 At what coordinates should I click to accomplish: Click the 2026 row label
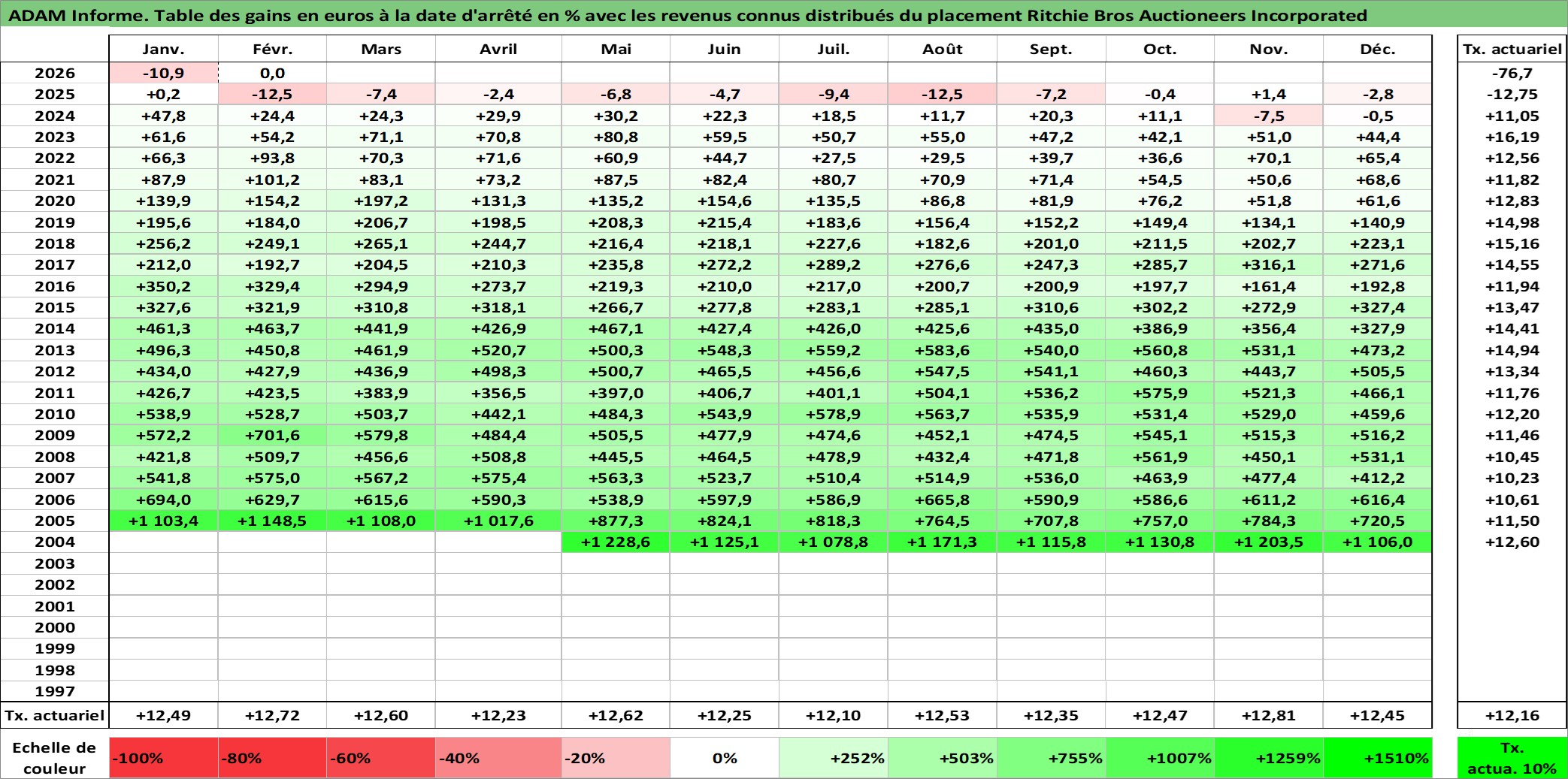[x=55, y=73]
